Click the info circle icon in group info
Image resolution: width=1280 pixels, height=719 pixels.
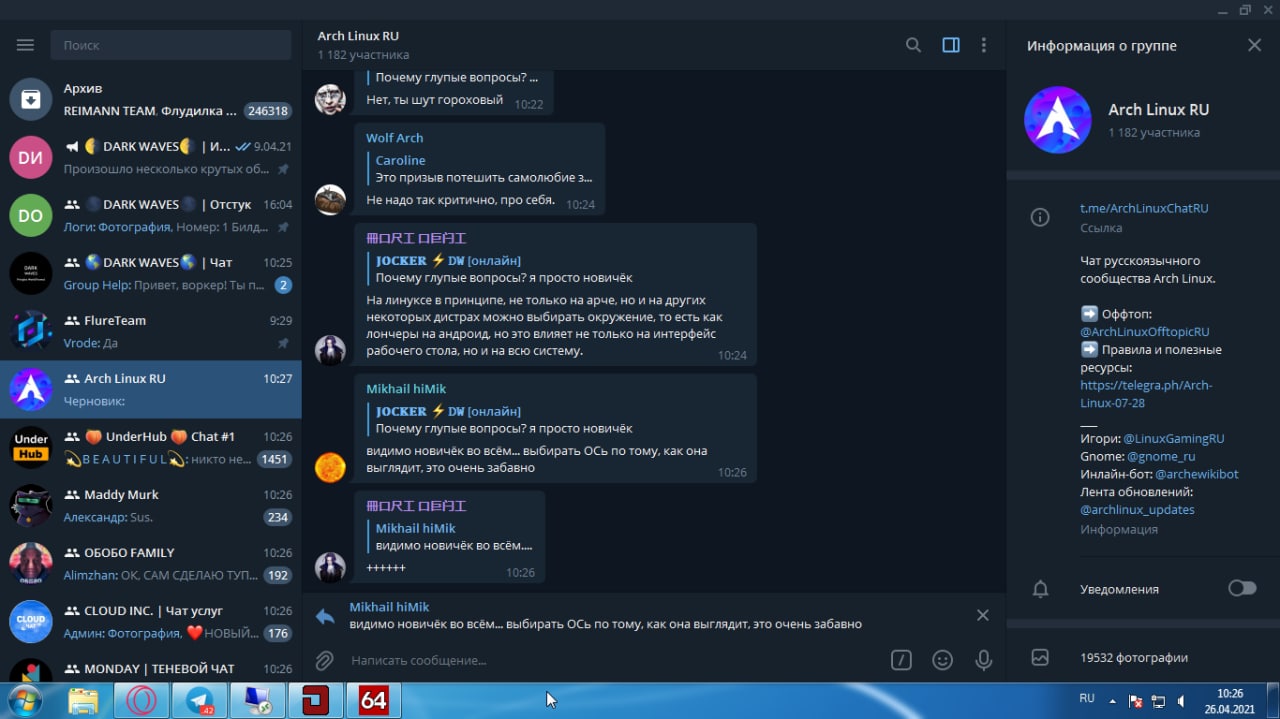coord(1040,217)
